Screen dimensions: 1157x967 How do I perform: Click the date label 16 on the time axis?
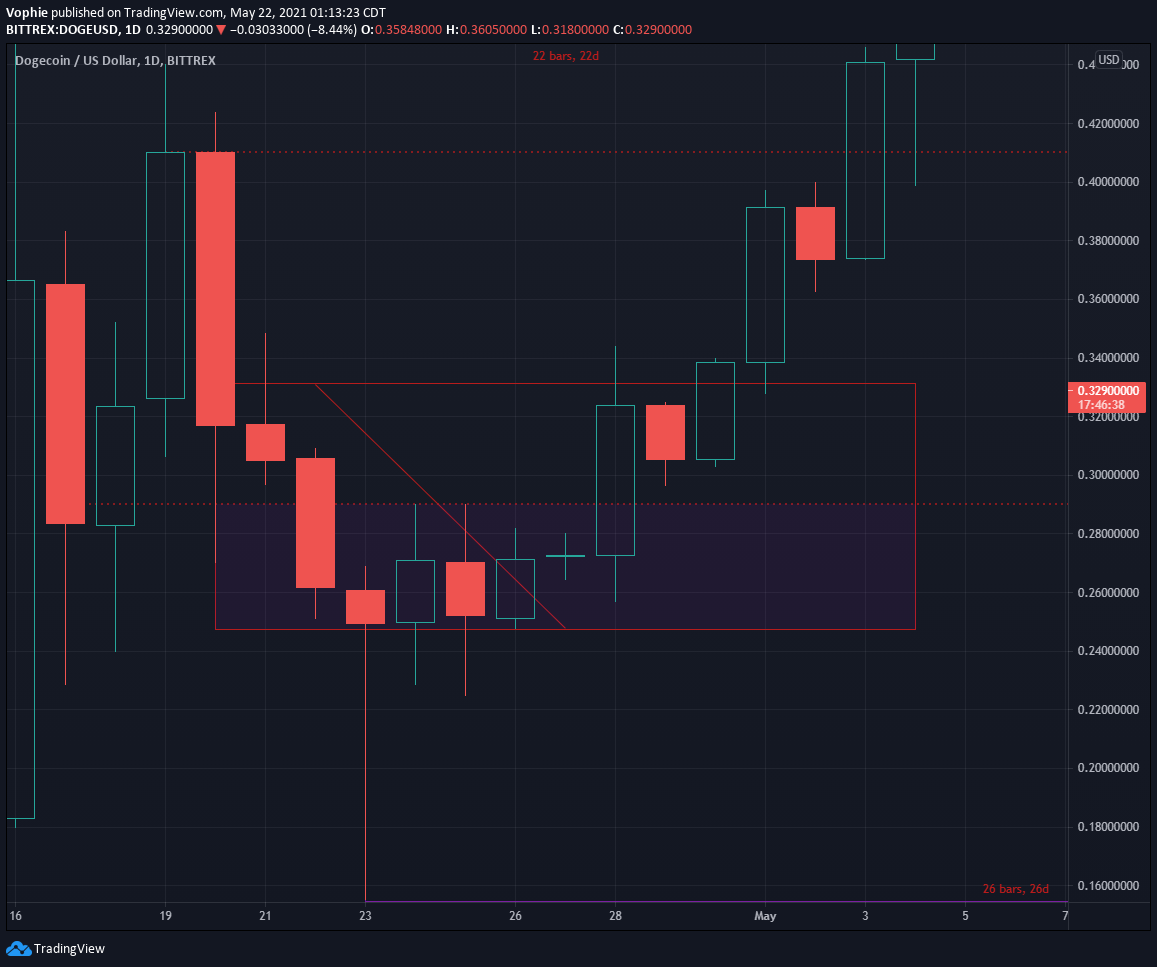(15, 916)
